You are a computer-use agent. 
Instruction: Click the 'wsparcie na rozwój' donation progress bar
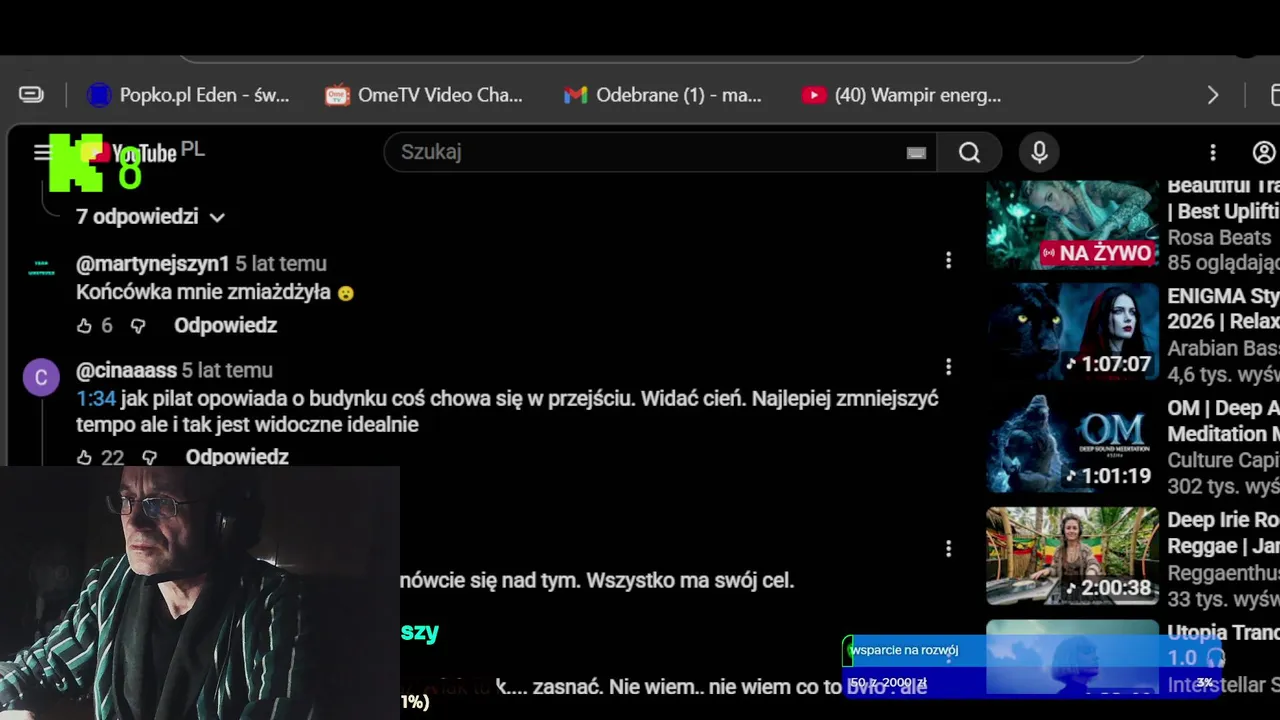1031,667
